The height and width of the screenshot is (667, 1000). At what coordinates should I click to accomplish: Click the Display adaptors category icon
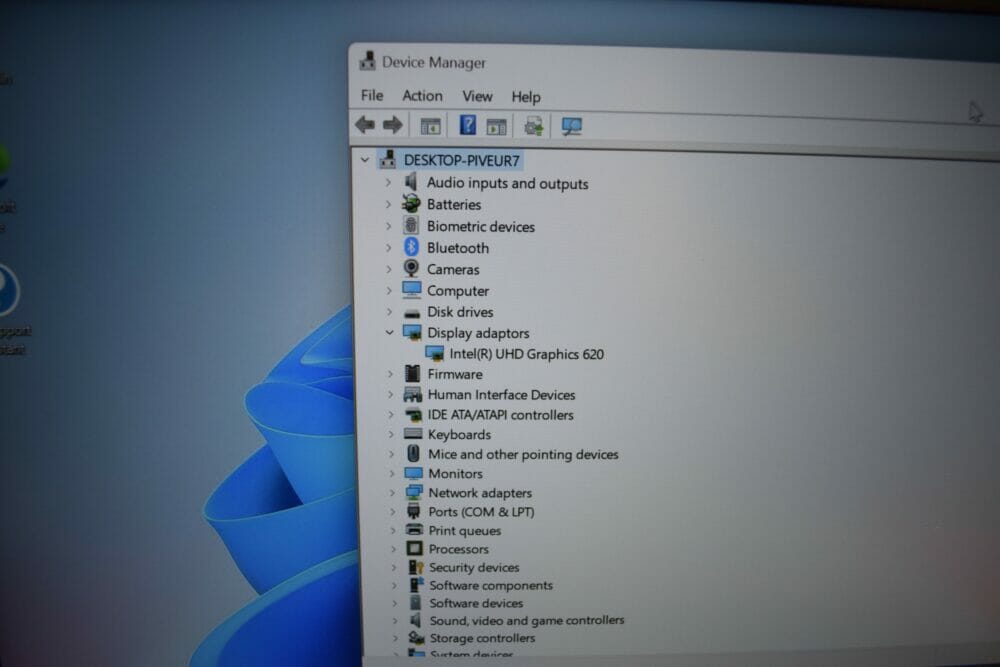pyautogui.click(x=412, y=332)
